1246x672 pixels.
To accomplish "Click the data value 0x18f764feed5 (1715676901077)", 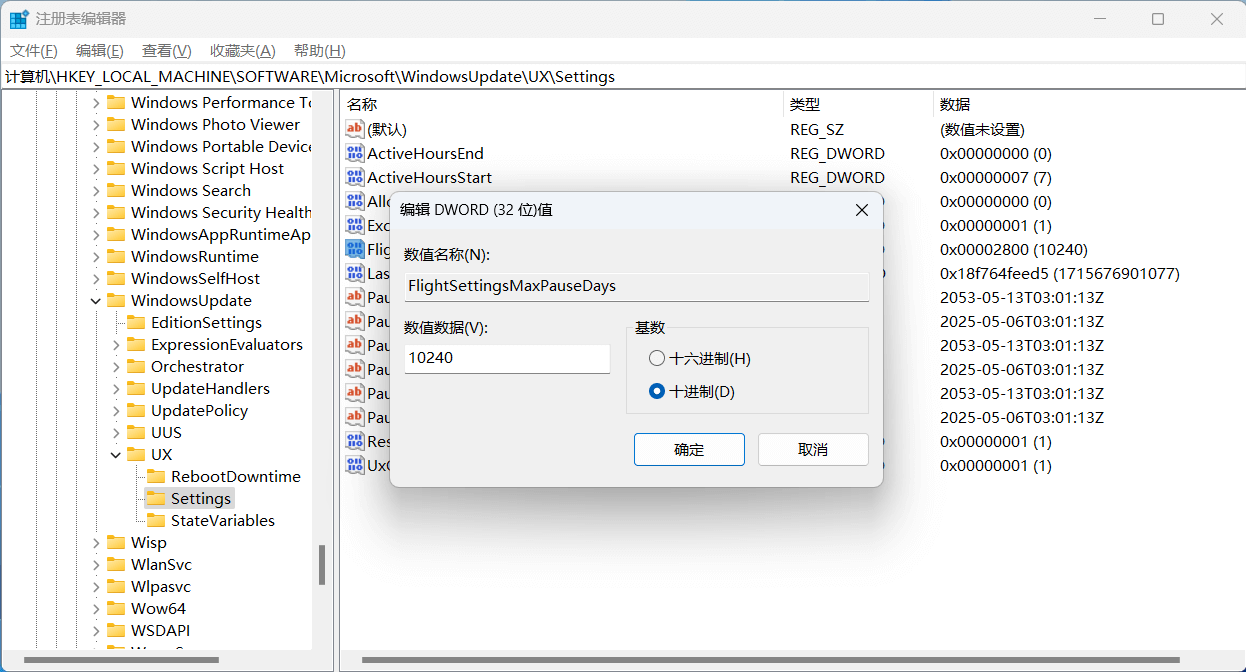I will (1060, 273).
